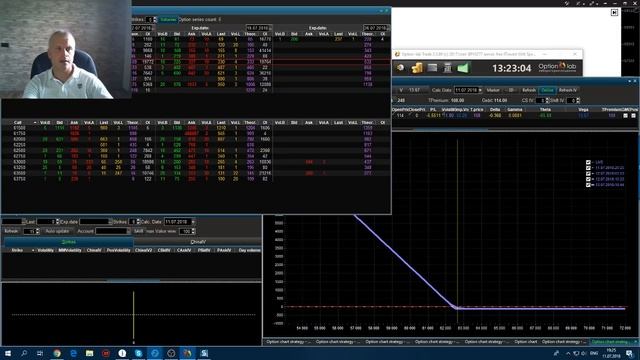Open Microsoft Edge from taskbar
640x360 pixels.
coord(73,353)
